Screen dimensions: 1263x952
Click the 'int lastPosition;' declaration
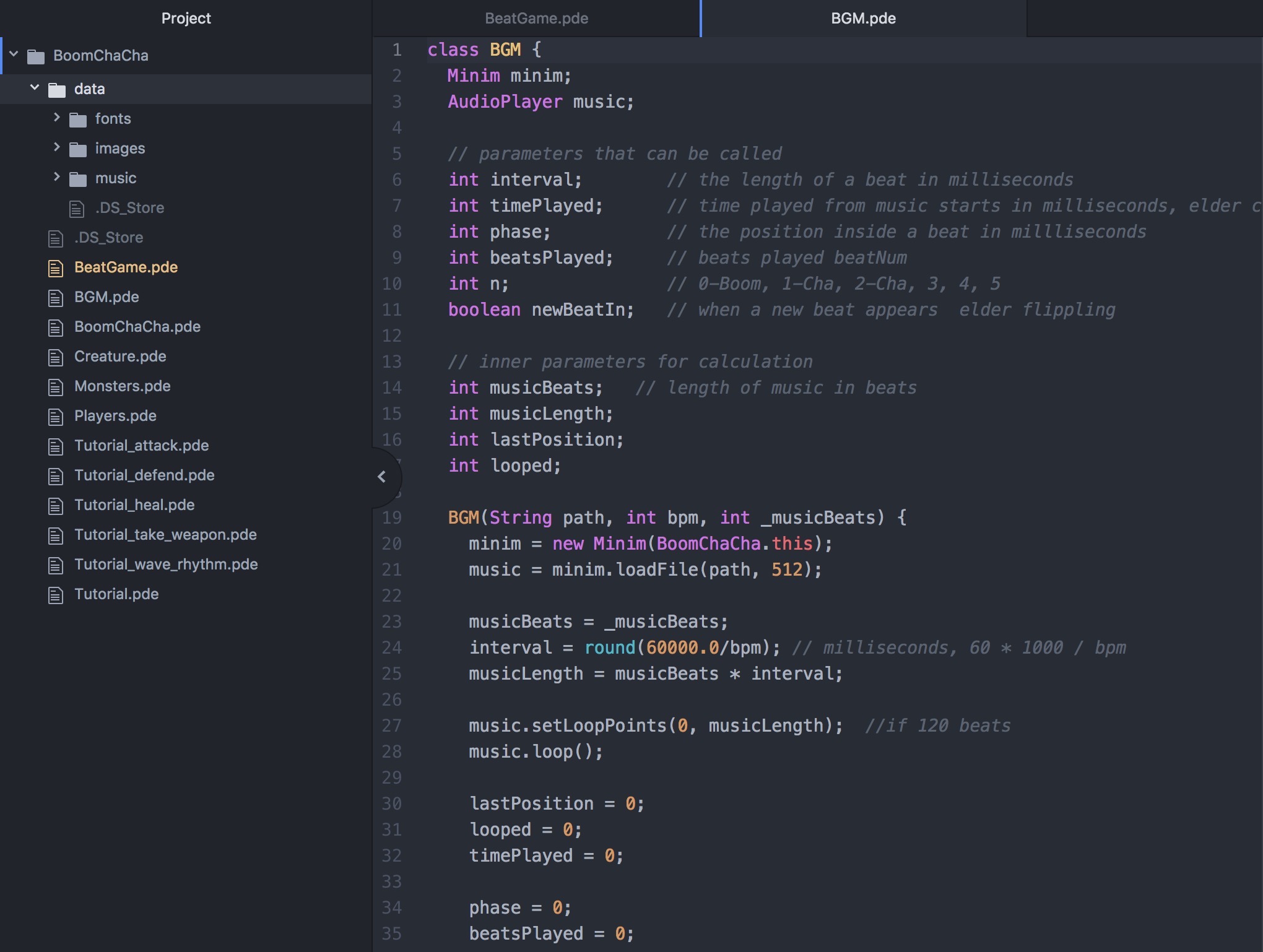[536, 439]
